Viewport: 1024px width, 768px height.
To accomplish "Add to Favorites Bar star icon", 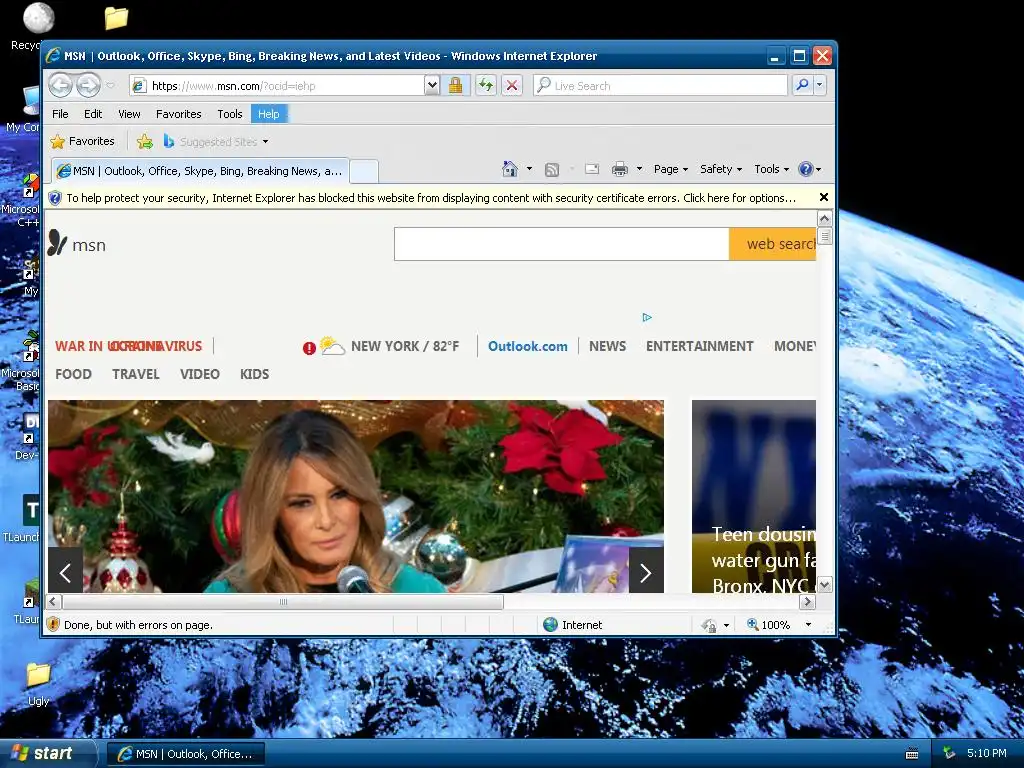I will pos(145,141).
